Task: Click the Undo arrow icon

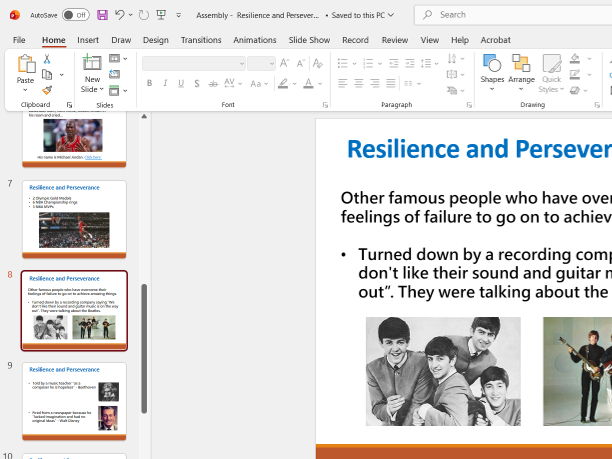Action: [x=119, y=15]
